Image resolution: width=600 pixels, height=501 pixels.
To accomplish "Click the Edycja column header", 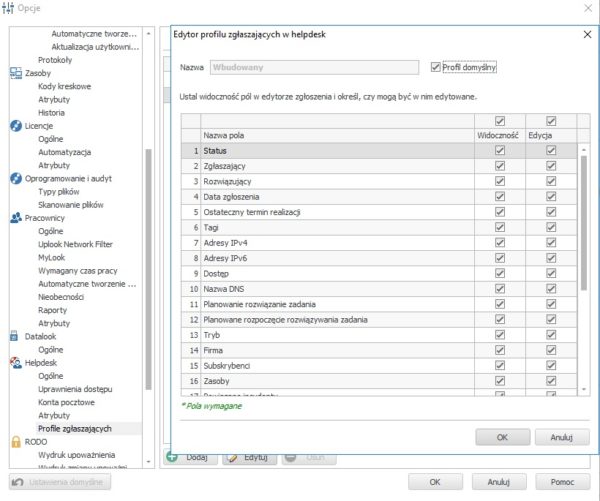I will coord(551,135).
